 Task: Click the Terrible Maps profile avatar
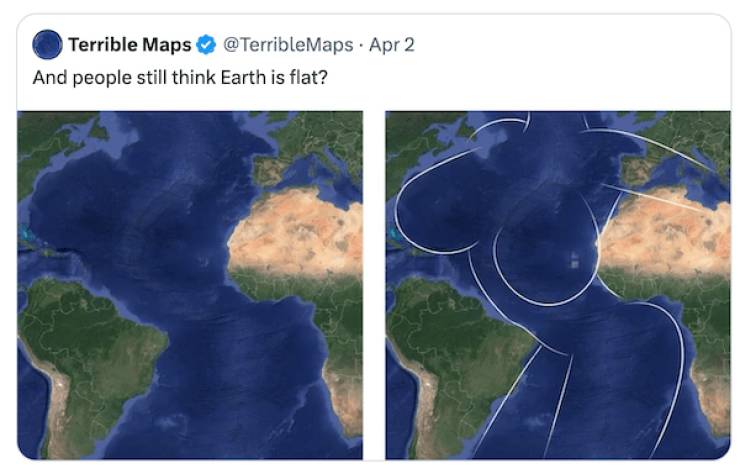click(47, 45)
